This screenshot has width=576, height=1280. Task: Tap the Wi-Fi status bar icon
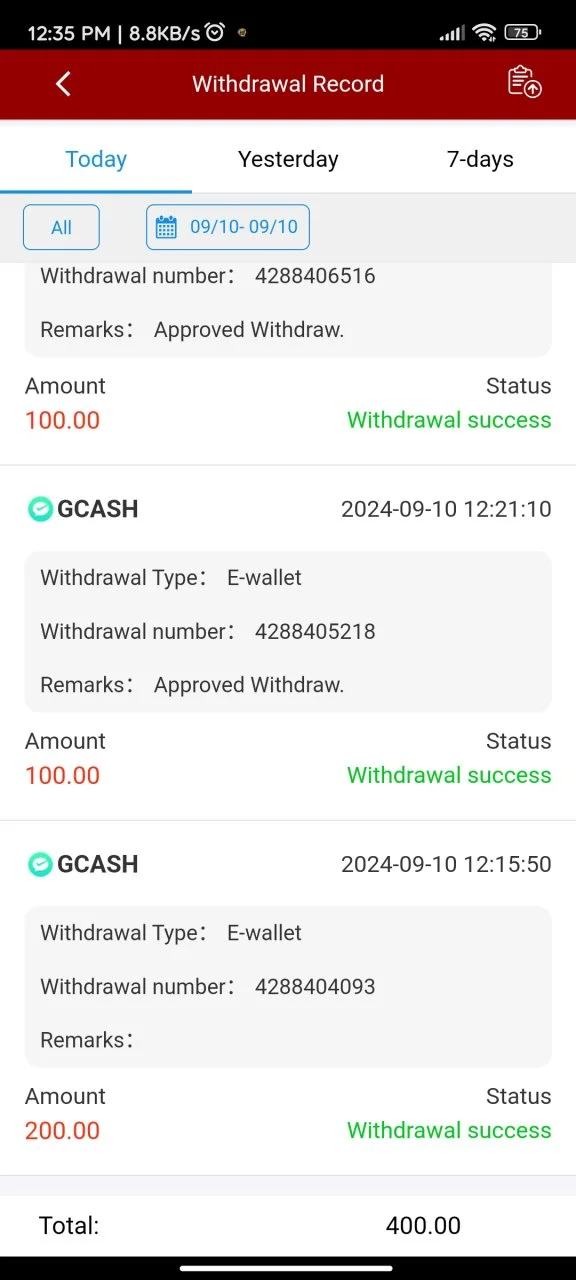(485, 33)
